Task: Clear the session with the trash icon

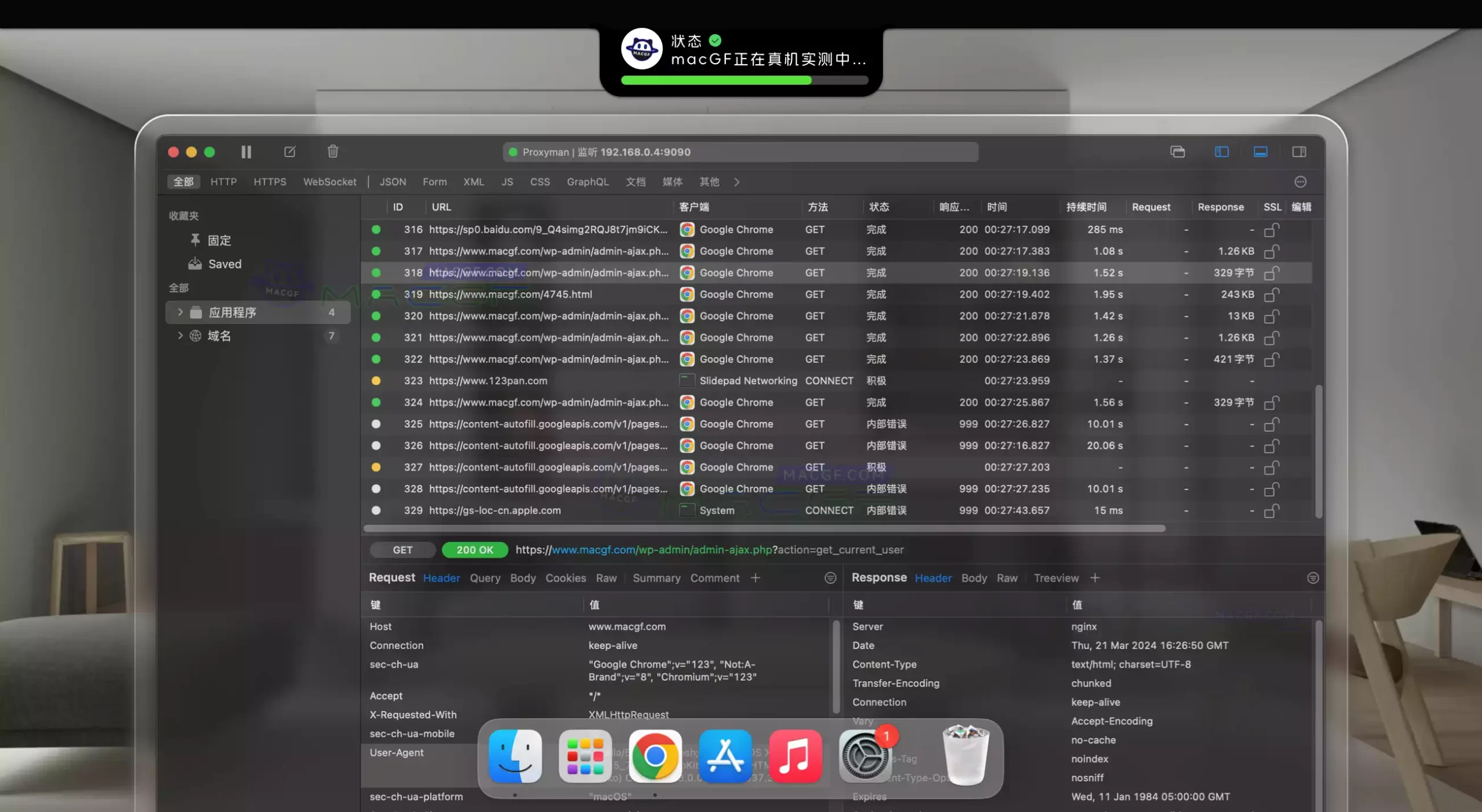Action: [x=332, y=152]
